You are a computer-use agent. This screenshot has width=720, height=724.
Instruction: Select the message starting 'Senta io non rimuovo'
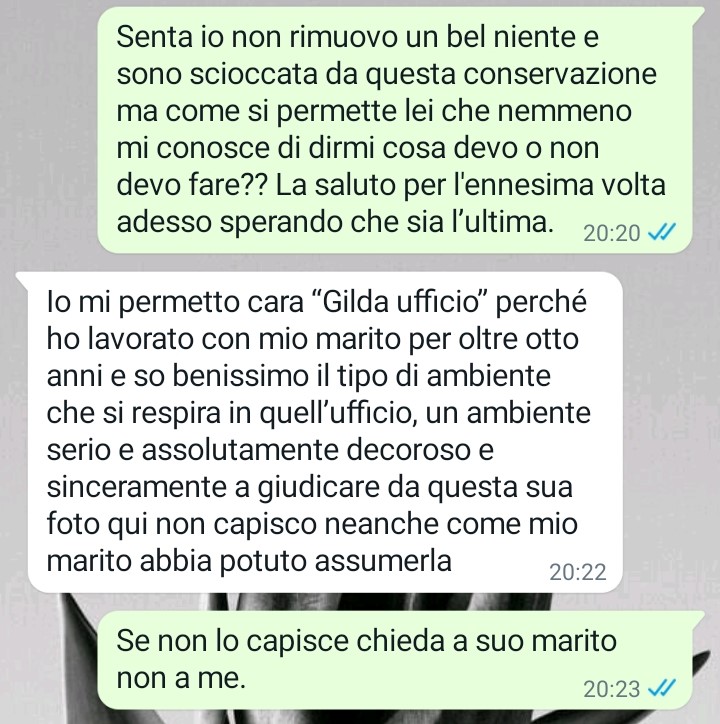coord(395,130)
